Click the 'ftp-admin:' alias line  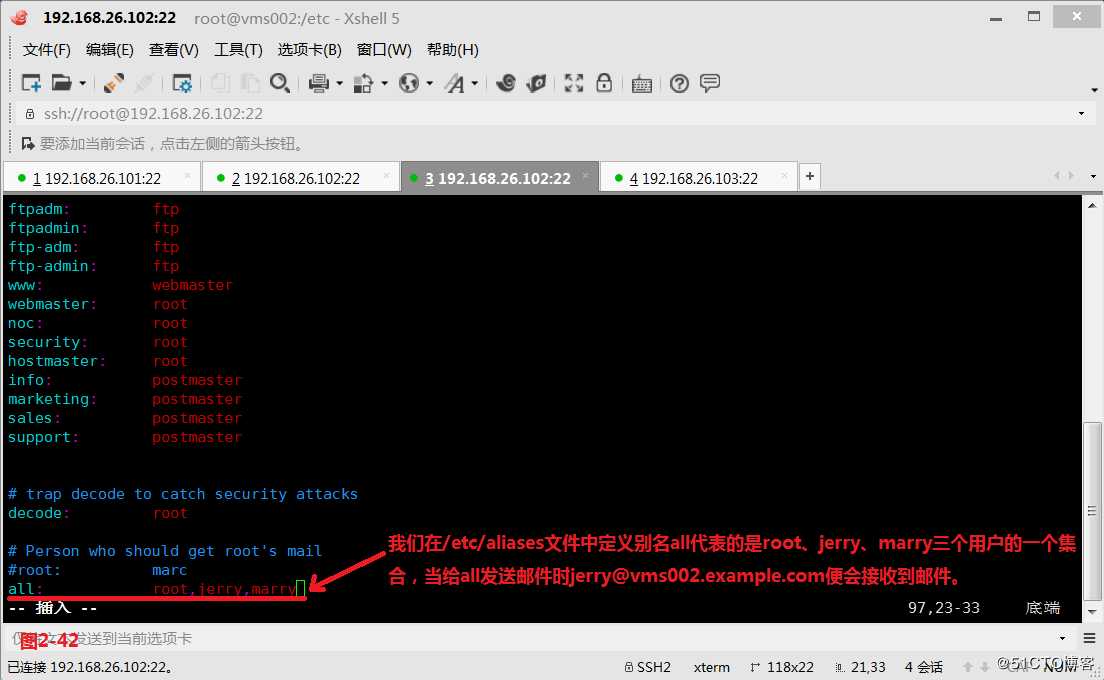(x=94, y=266)
